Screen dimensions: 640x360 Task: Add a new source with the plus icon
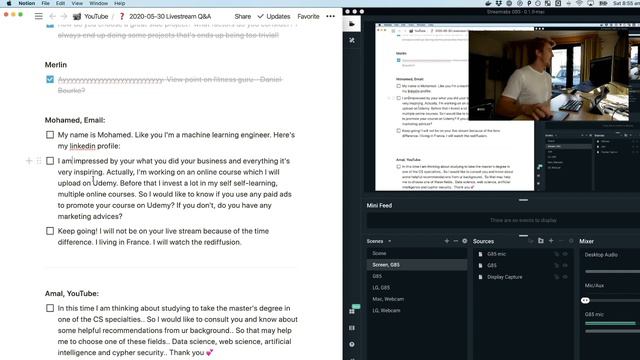click(x=551, y=241)
